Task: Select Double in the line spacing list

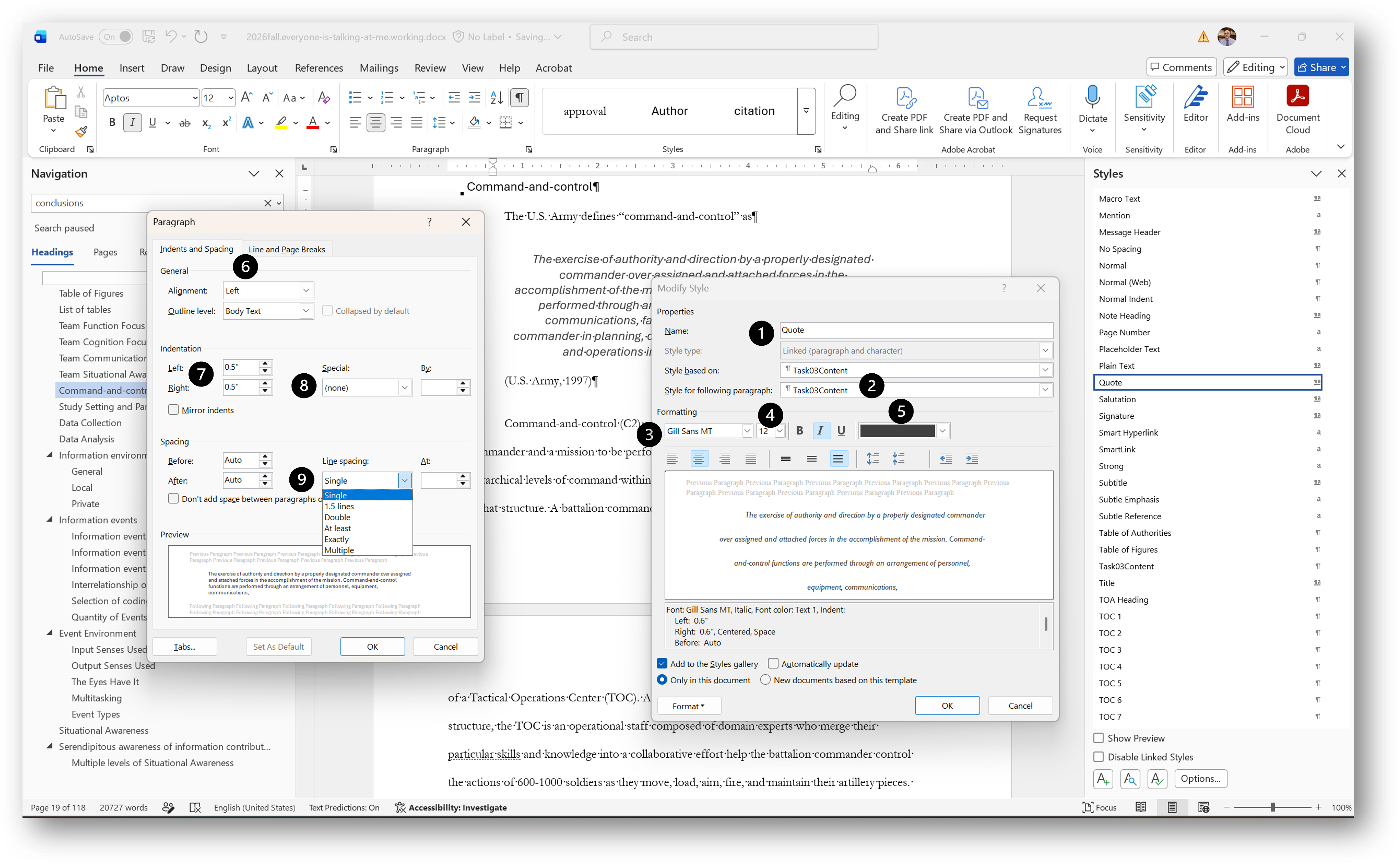Action: [x=337, y=517]
